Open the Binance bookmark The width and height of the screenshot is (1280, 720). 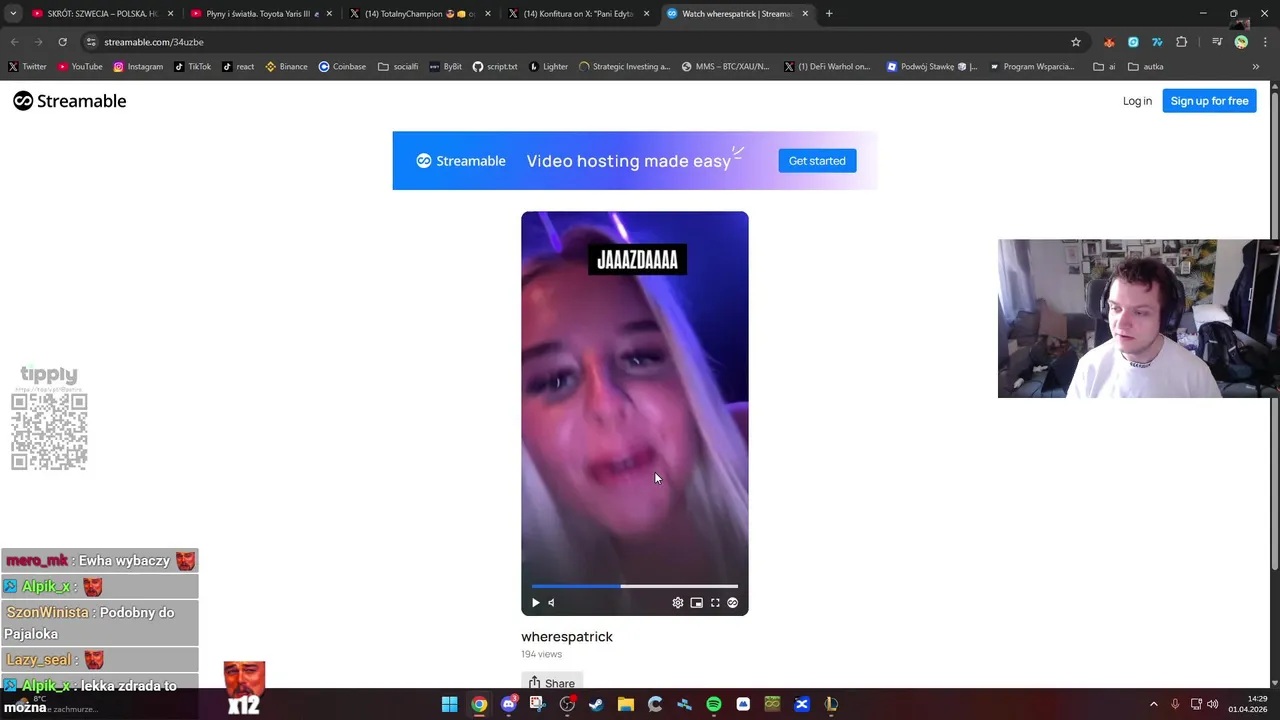coord(287,67)
